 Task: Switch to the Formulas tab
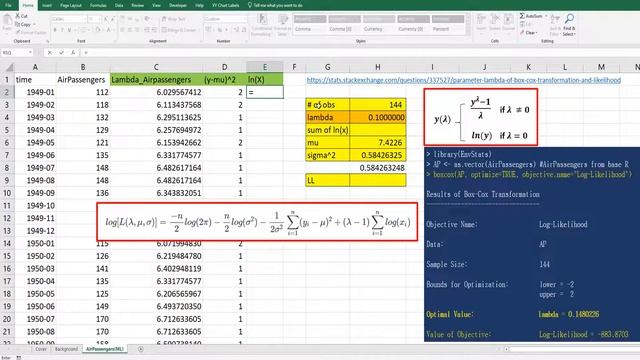click(x=98, y=5)
